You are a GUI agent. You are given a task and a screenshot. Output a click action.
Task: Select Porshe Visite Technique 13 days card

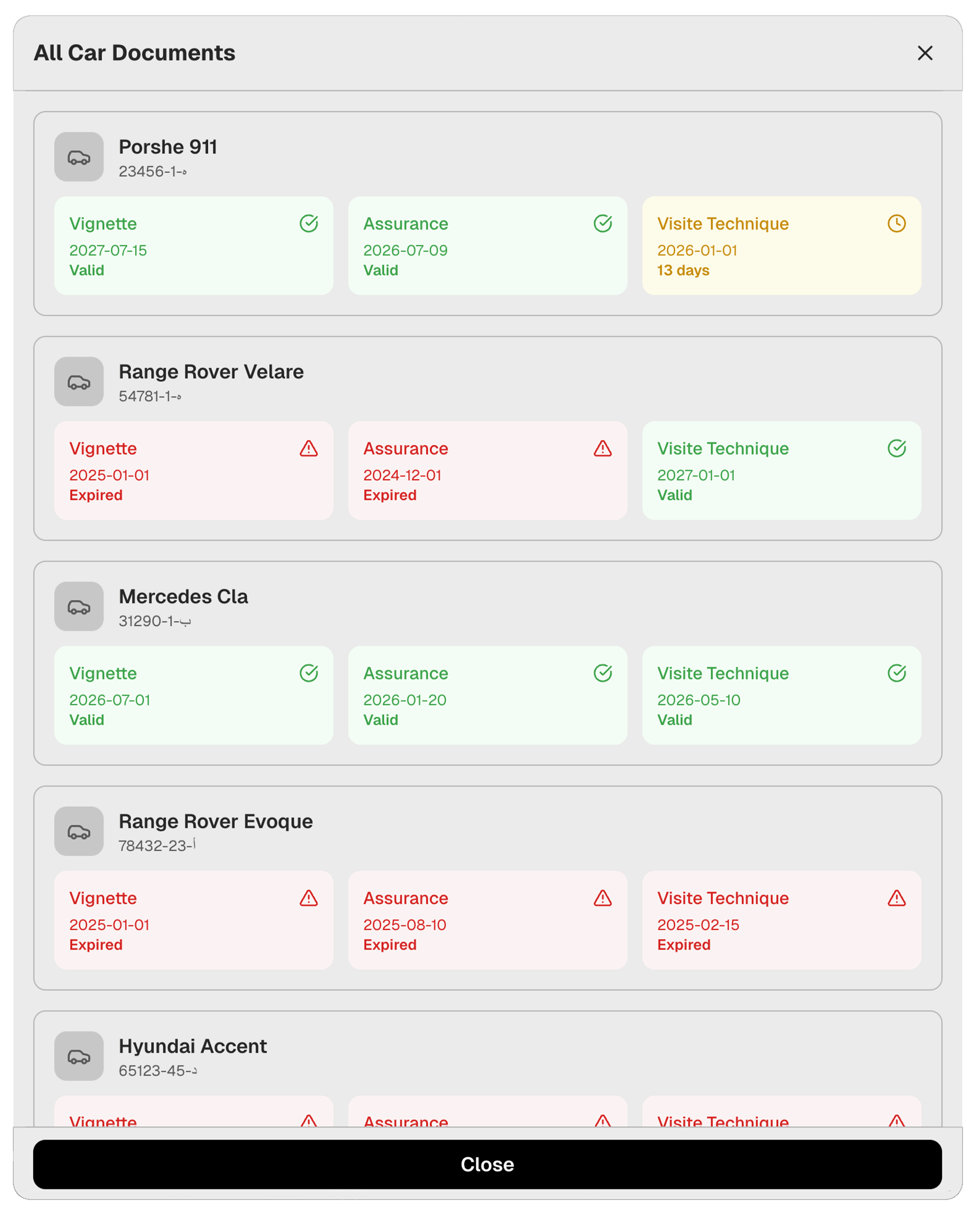(x=781, y=246)
